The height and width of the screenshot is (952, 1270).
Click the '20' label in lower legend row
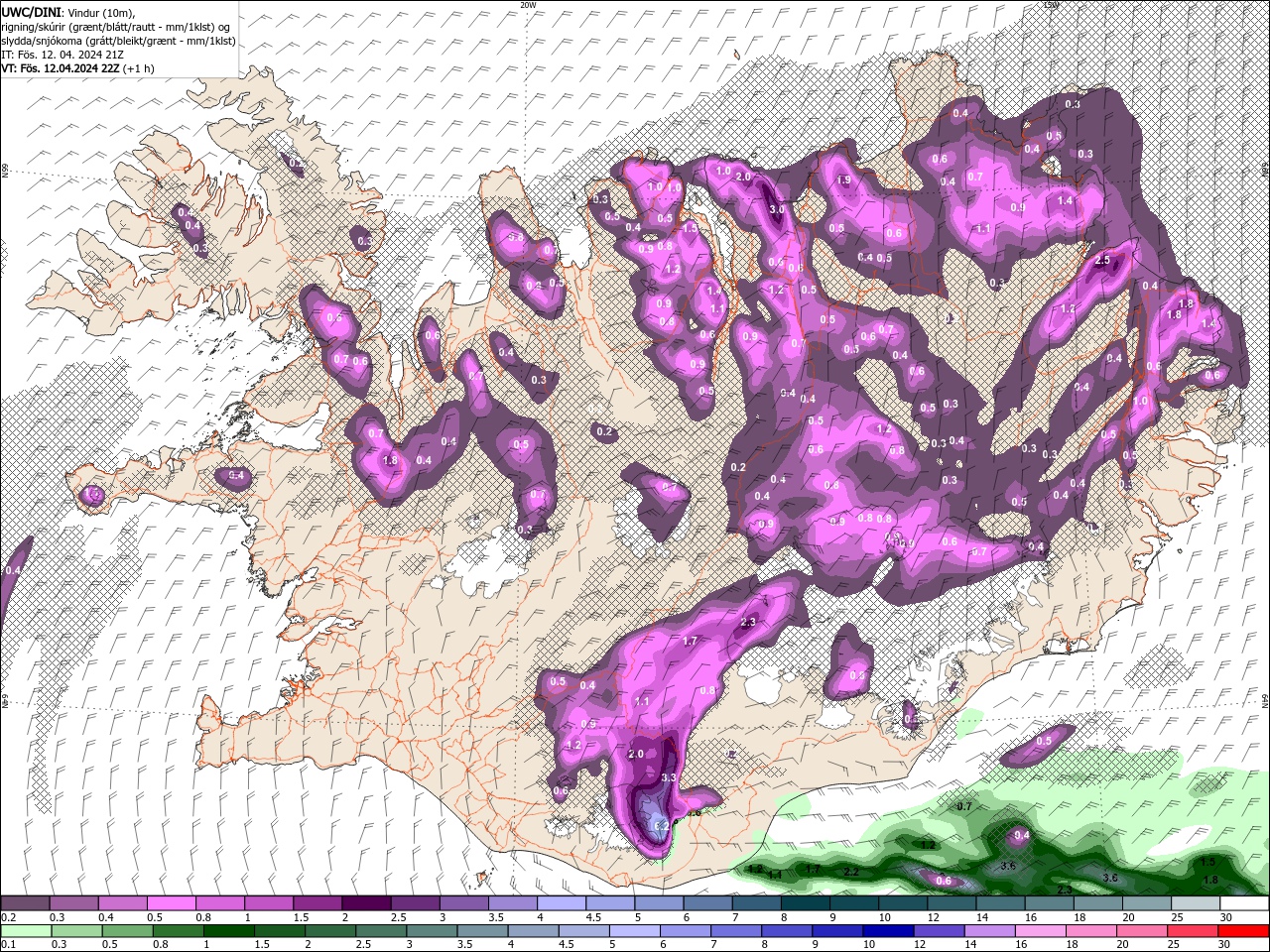pos(1128,945)
